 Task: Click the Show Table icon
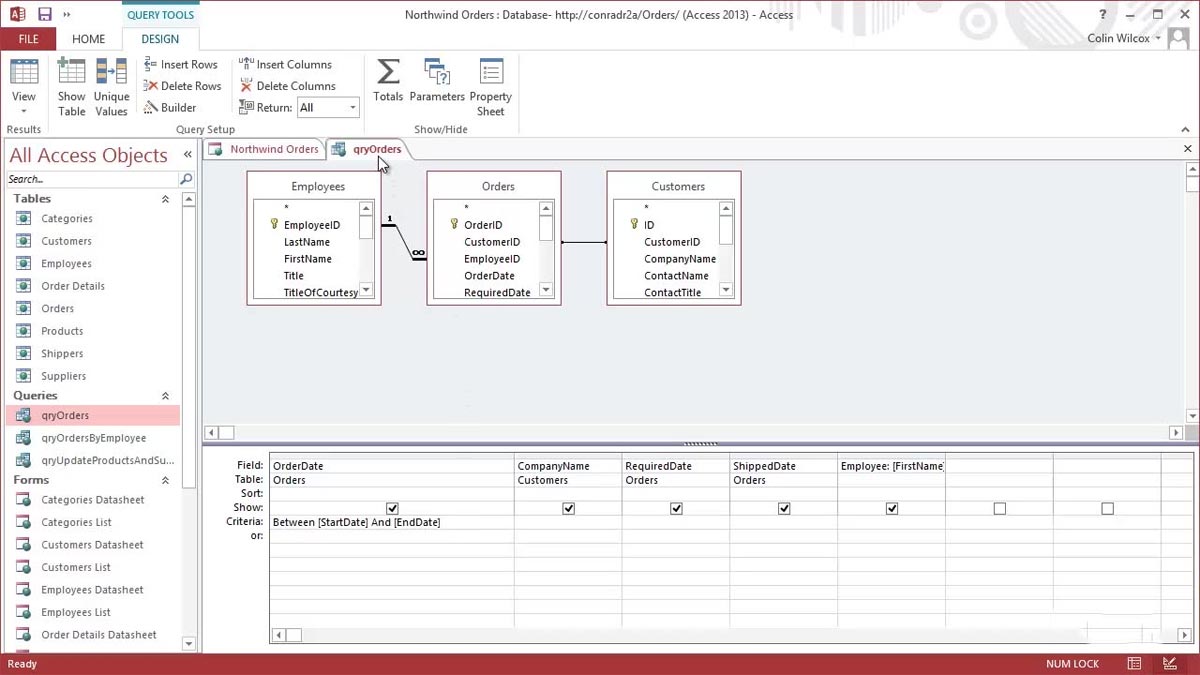[x=70, y=84]
